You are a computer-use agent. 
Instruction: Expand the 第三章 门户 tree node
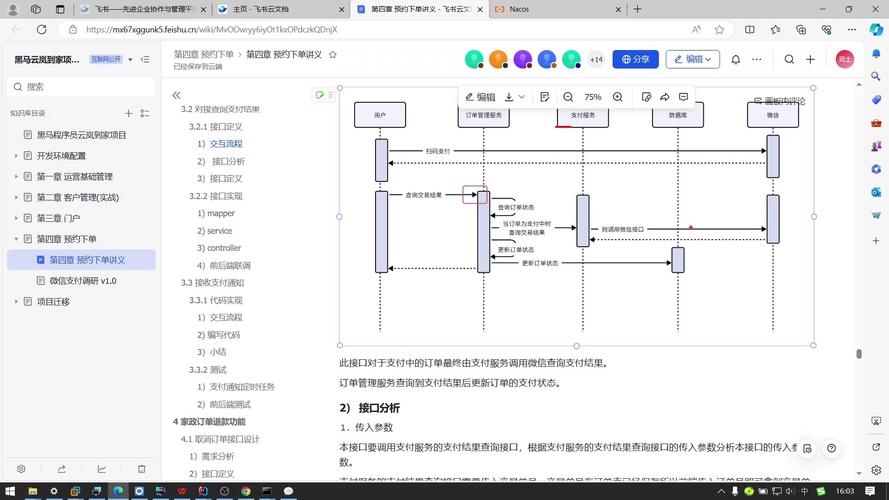tap(16, 218)
